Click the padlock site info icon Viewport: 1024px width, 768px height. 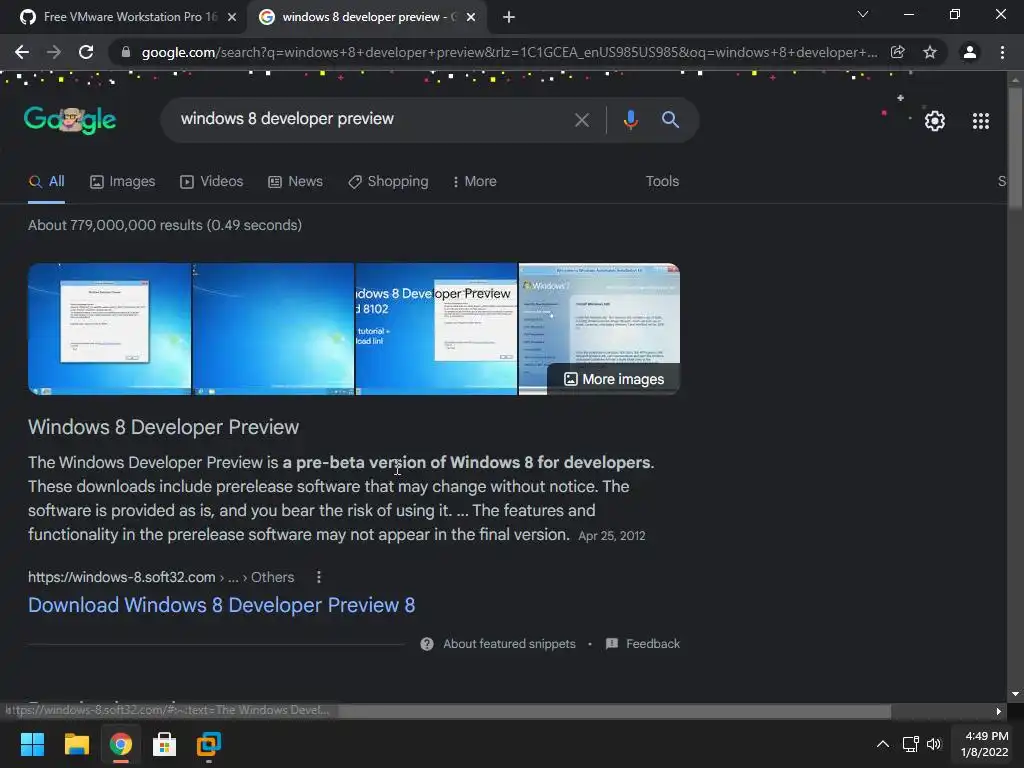coord(126,52)
